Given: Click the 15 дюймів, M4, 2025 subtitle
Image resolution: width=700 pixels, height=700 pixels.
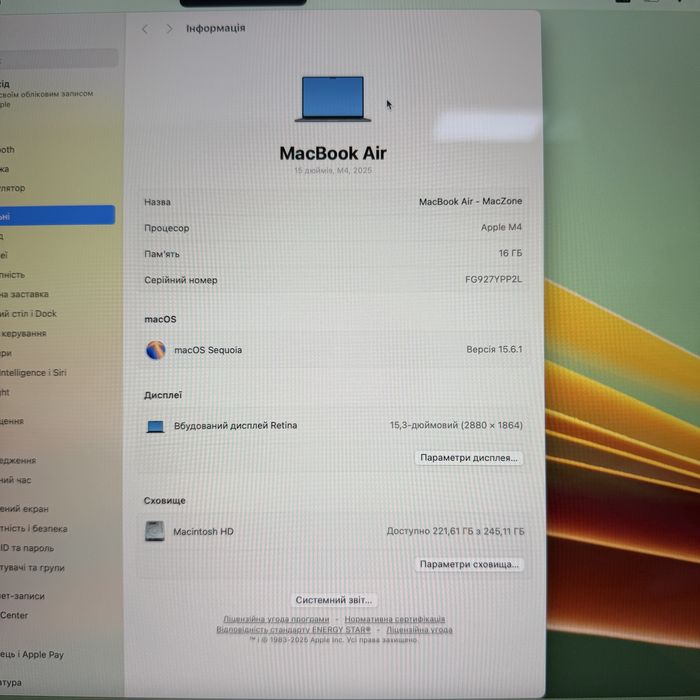Looking at the screenshot, I should (333, 171).
